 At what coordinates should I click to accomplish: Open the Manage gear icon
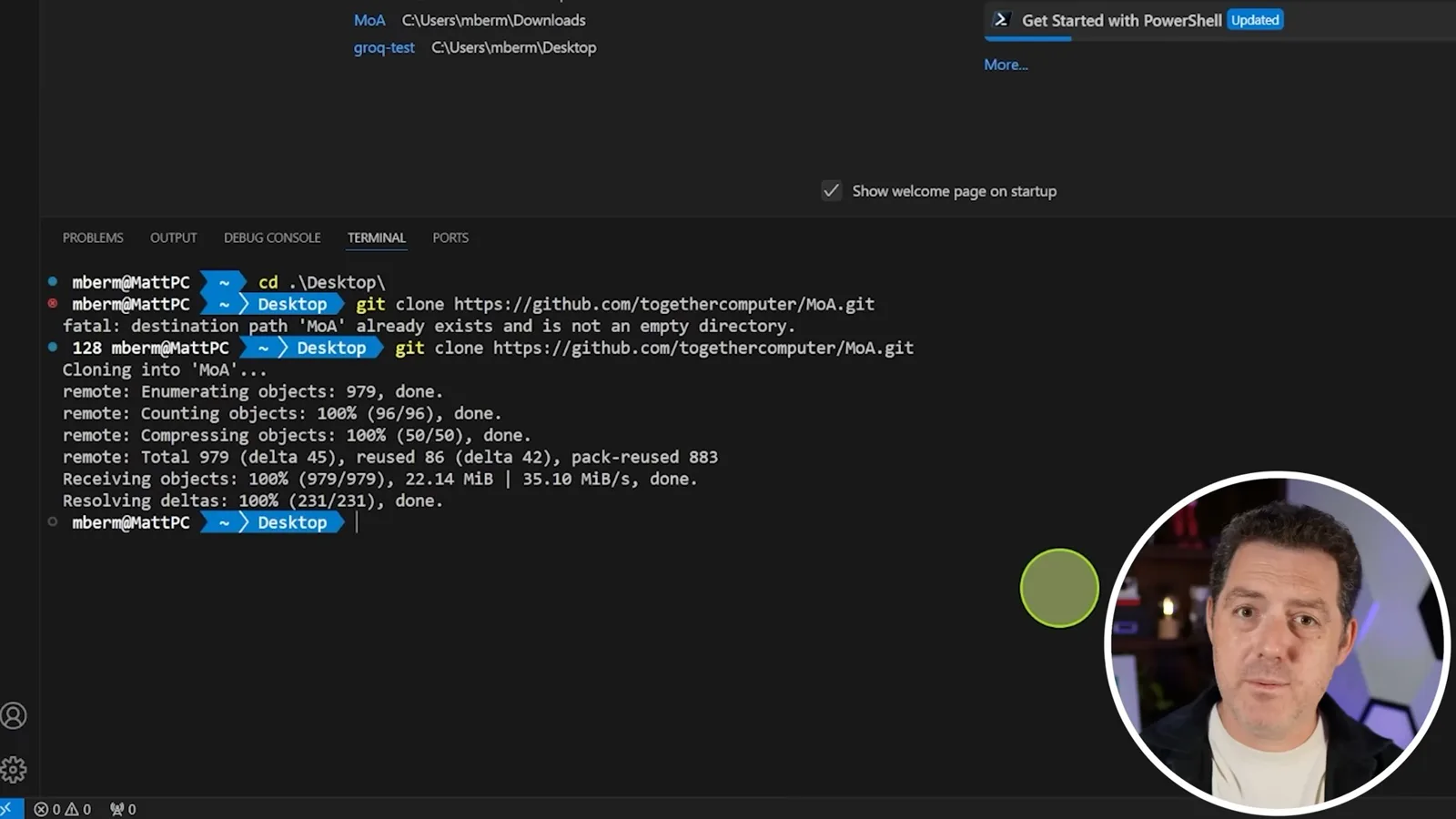14,770
